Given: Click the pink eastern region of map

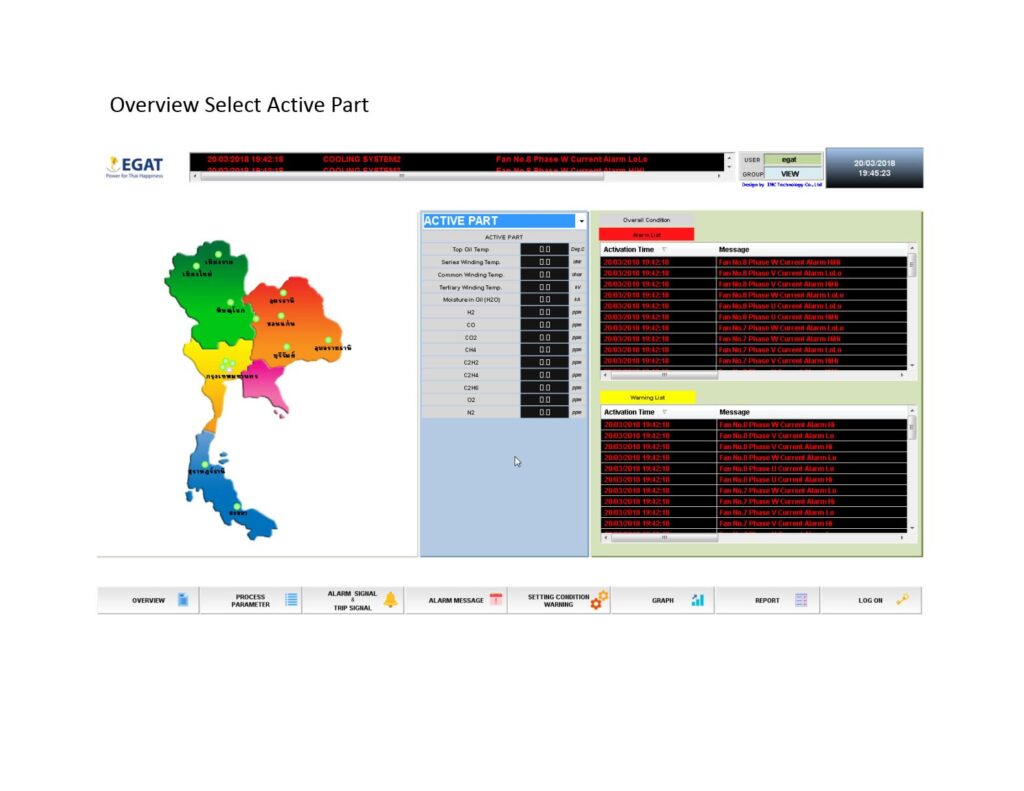Looking at the screenshot, I should click(263, 387).
